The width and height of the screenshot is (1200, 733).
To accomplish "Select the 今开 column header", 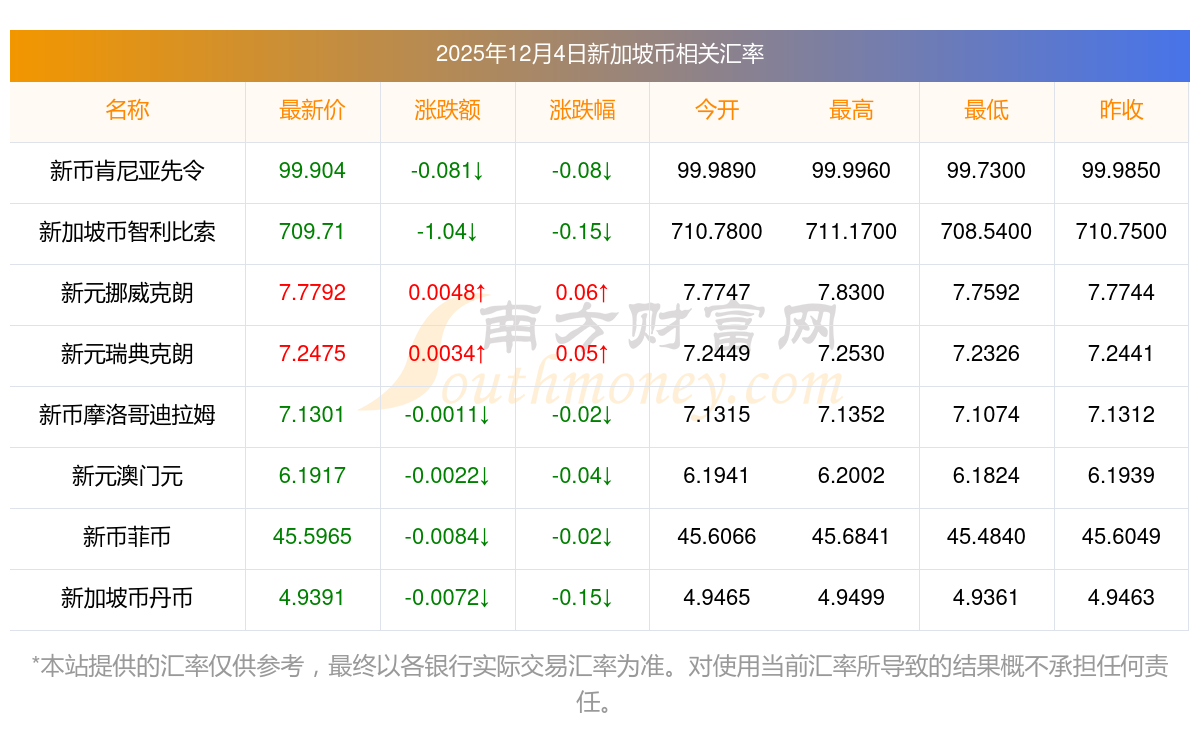I will [716, 110].
